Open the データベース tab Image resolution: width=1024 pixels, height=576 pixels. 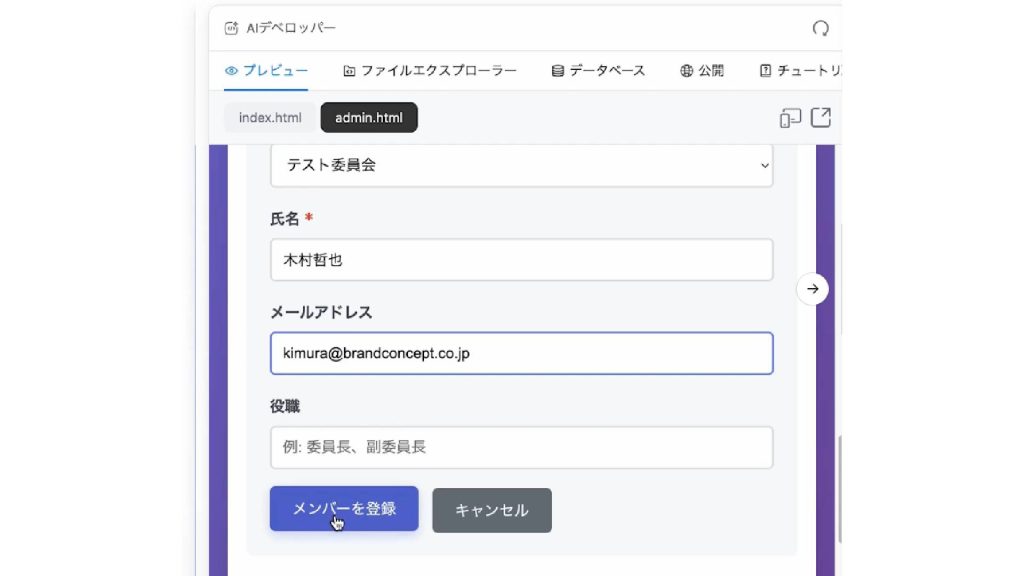pos(598,71)
